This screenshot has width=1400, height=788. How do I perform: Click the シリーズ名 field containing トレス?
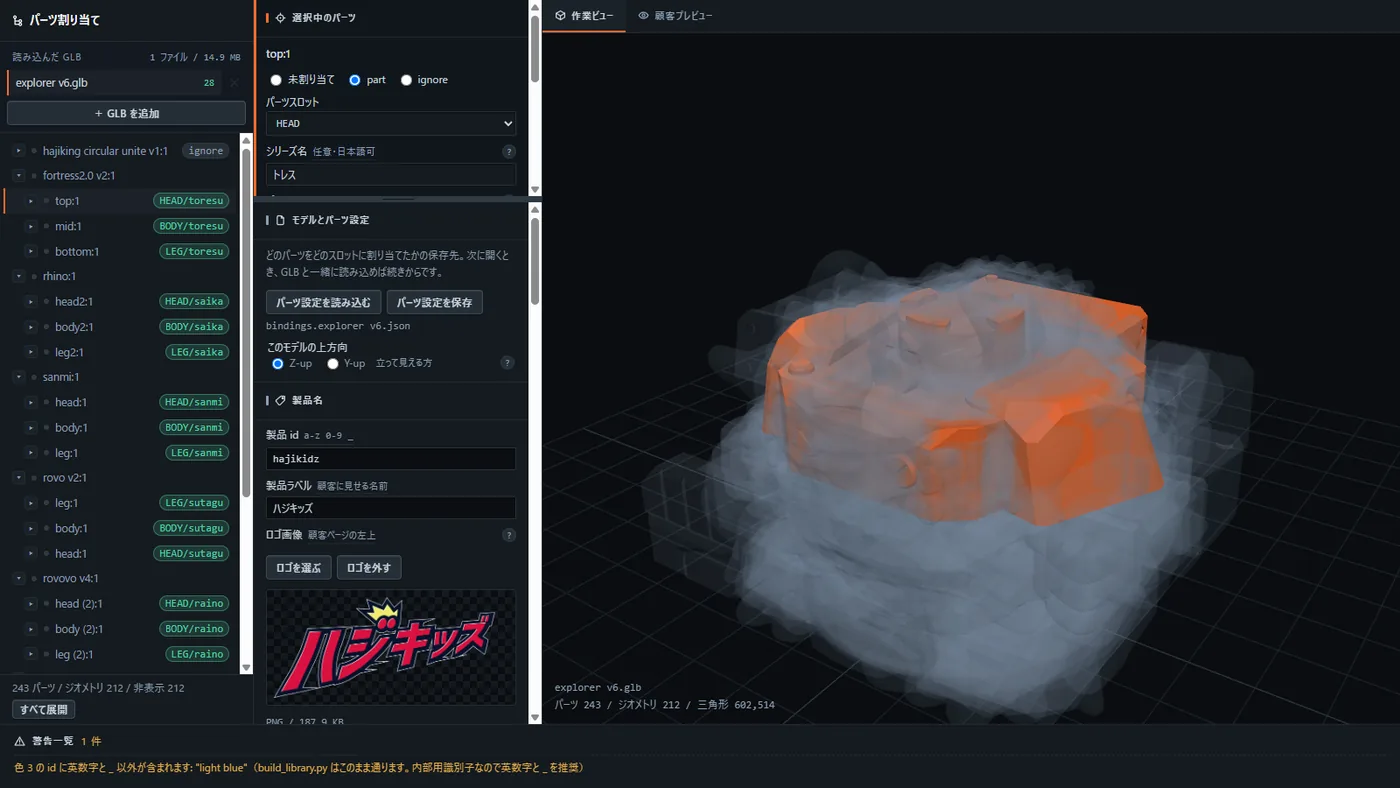point(391,175)
